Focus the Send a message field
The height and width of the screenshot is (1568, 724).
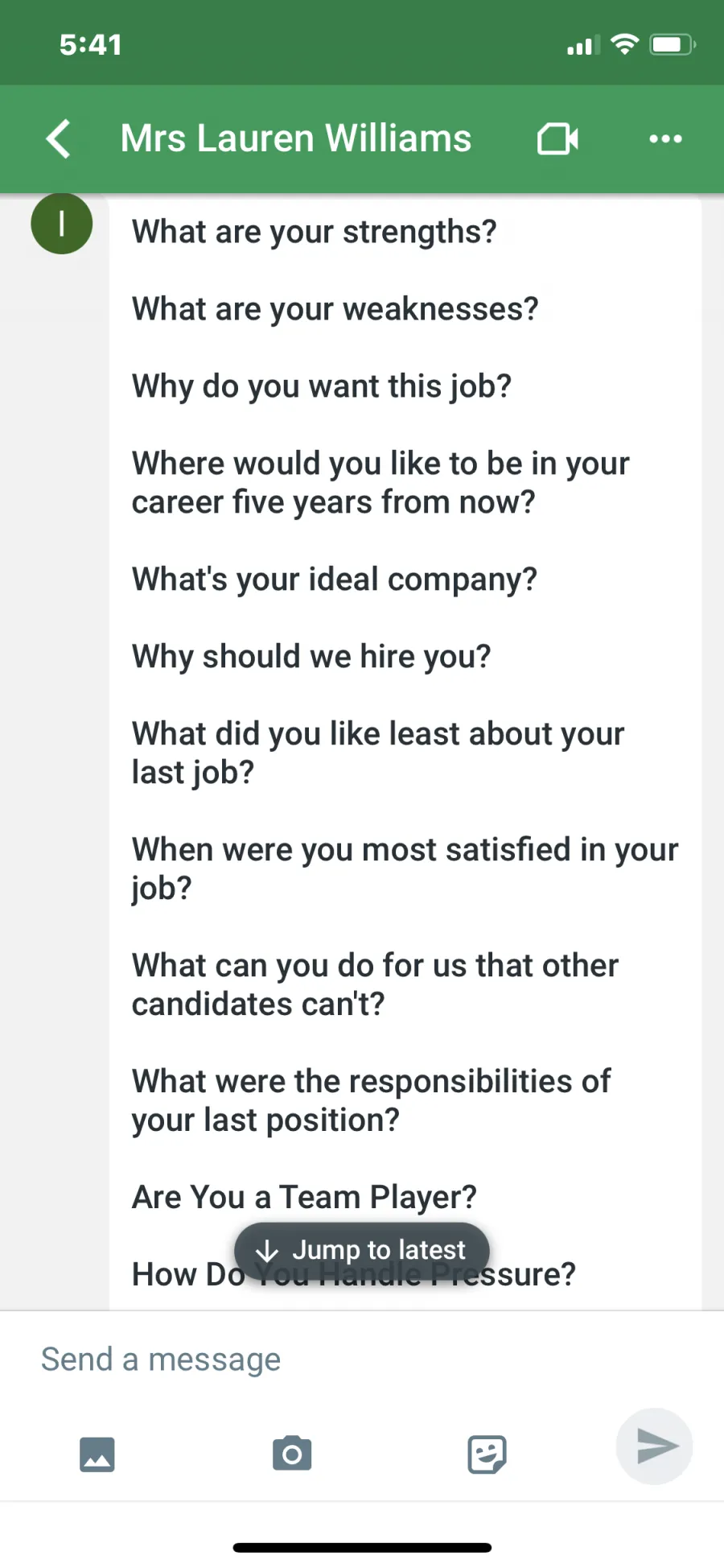pyautogui.click(x=362, y=1360)
